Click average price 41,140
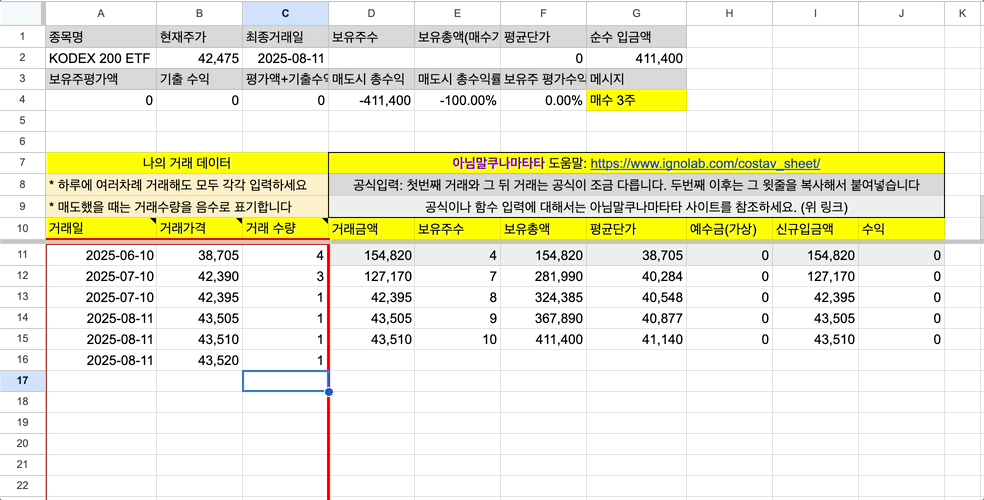Viewport: 984px width, 500px height. 636,339
